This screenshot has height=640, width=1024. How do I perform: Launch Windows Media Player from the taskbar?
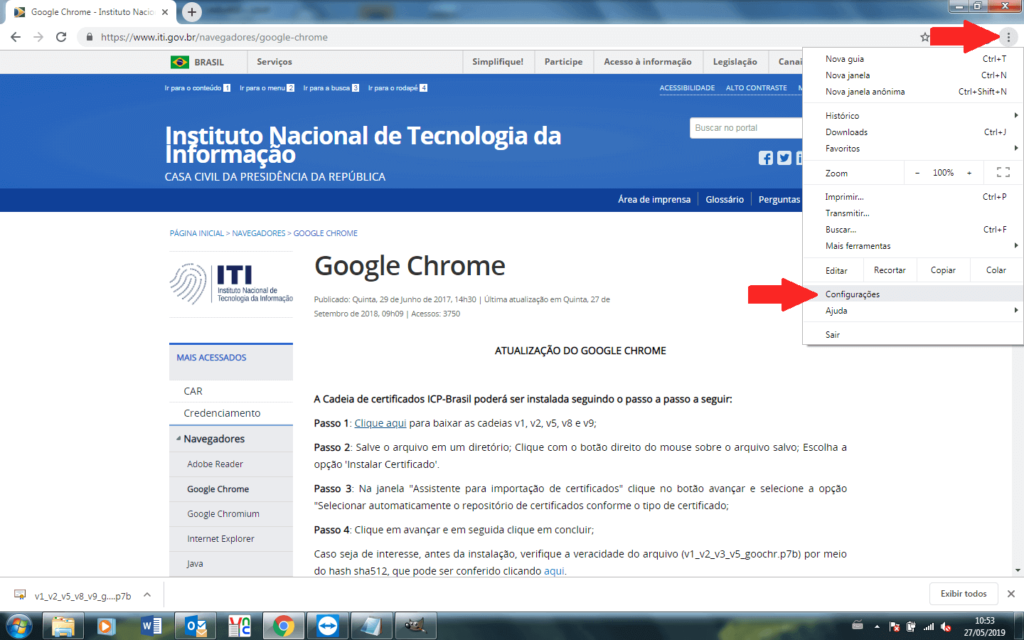click(106, 626)
